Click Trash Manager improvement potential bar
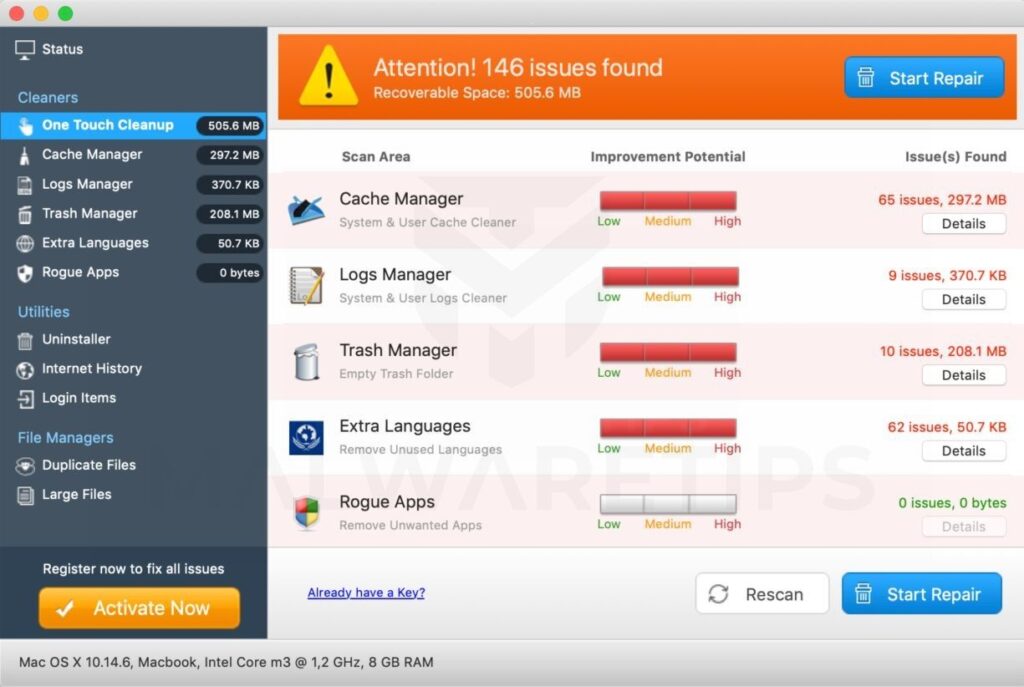Image resolution: width=1024 pixels, height=687 pixels. pos(668,352)
